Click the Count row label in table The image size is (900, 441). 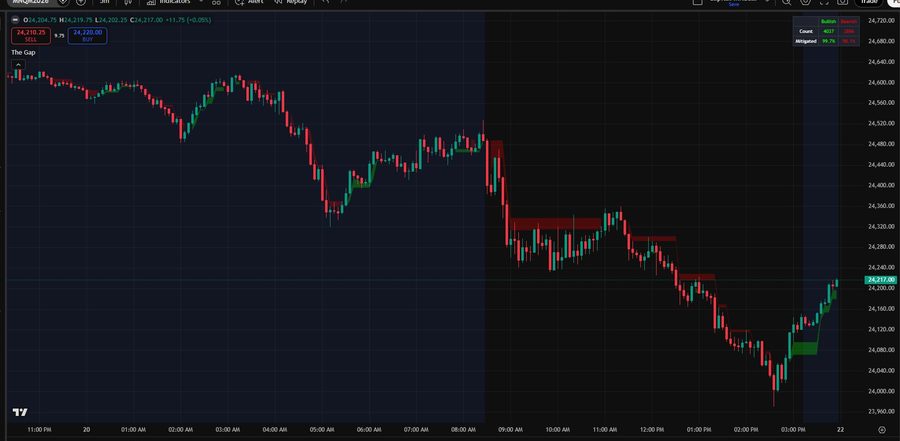[x=805, y=31]
